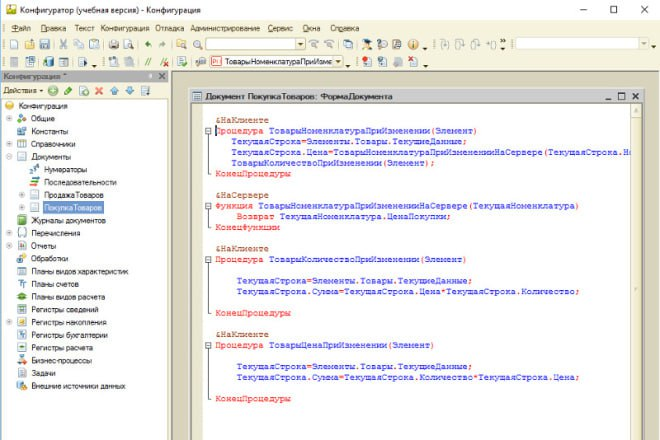Viewport: 660px width, 440px height.
Task: Click the pencil Edit icon in tree toolbar
Action: pyautogui.click(x=68, y=91)
